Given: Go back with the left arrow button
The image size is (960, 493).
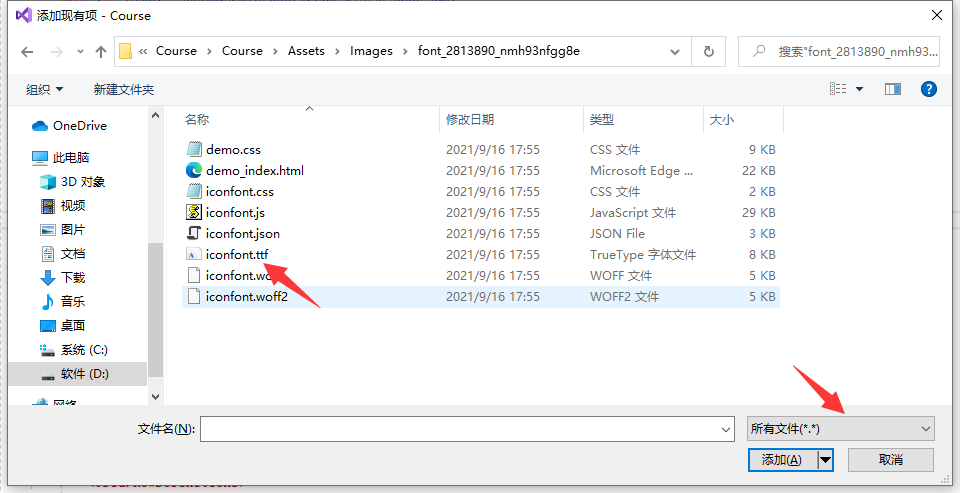Looking at the screenshot, I should (x=27, y=52).
